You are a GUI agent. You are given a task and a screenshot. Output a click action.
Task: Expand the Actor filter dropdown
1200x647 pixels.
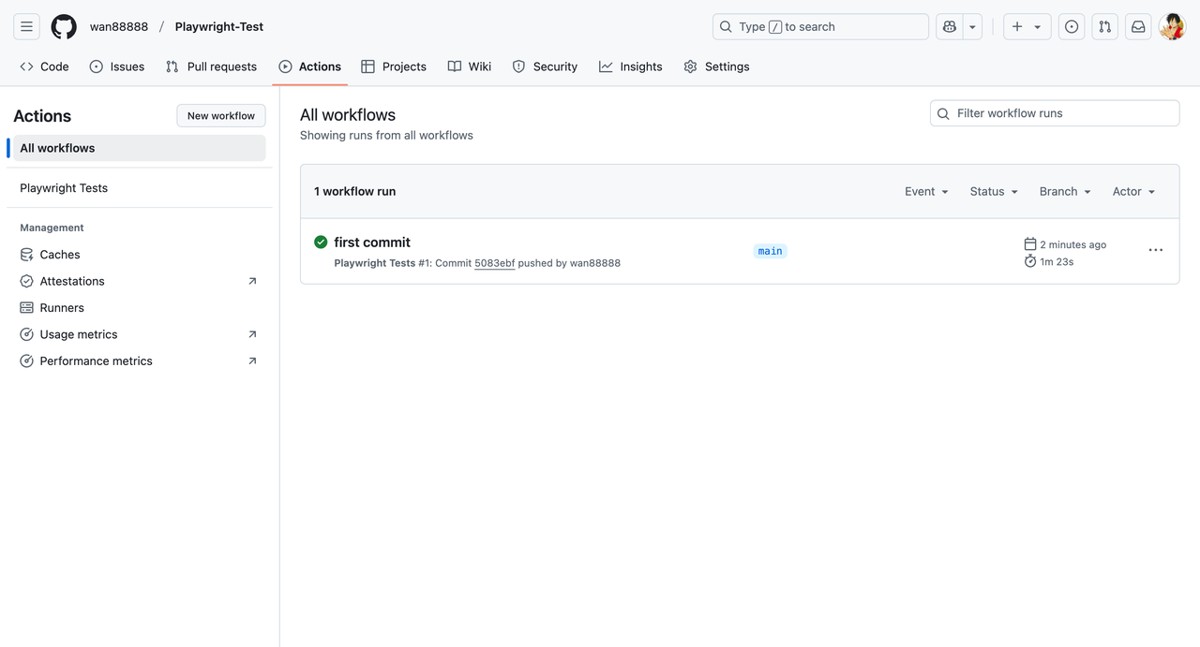point(1133,192)
